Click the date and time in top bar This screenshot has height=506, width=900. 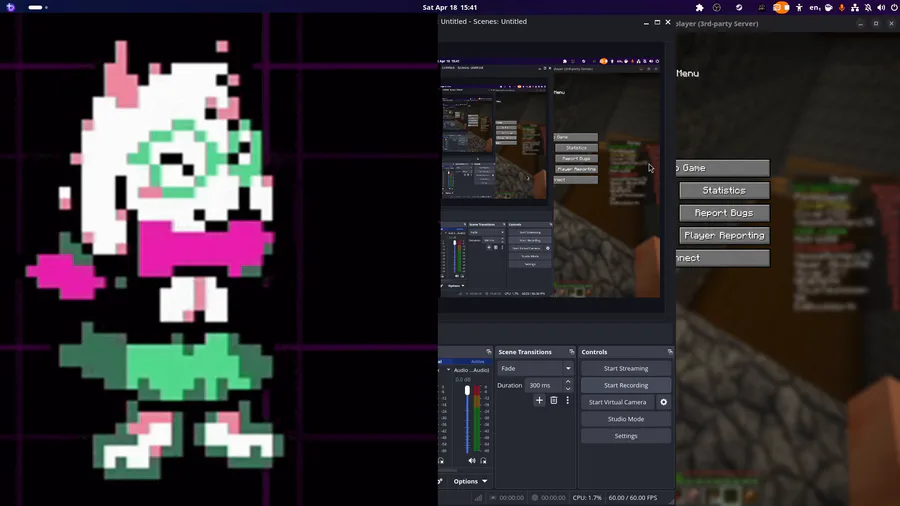click(450, 7)
